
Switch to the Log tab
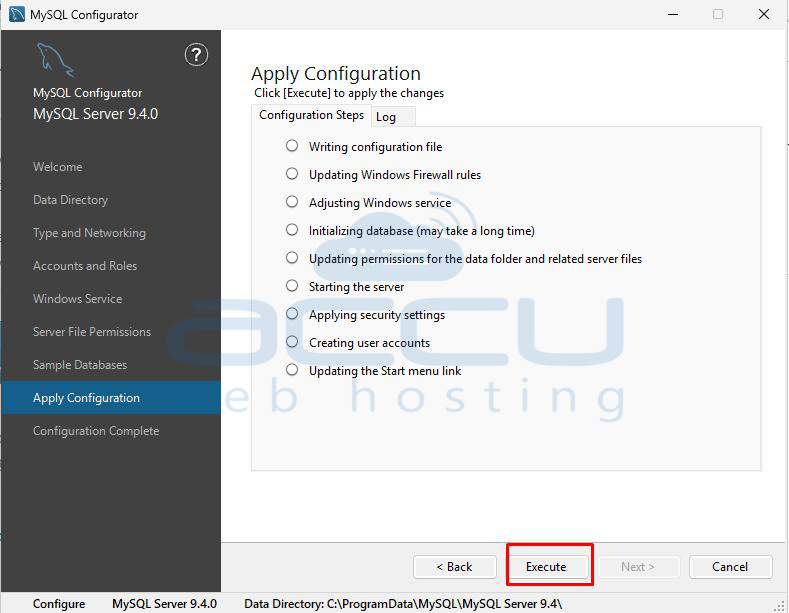[386, 117]
